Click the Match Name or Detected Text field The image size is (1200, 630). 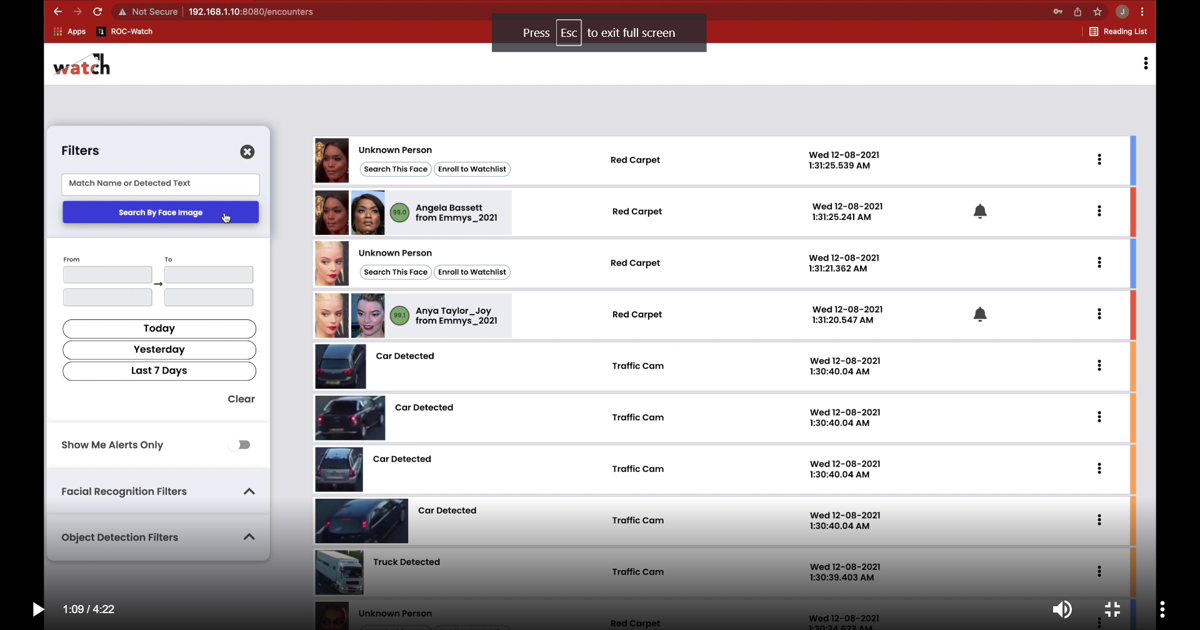[x=160, y=184]
